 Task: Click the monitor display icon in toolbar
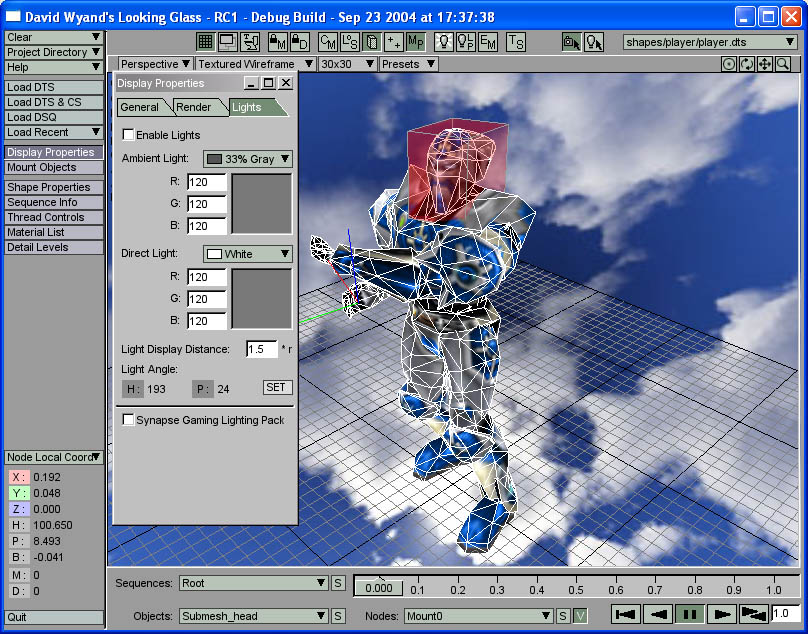point(227,42)
